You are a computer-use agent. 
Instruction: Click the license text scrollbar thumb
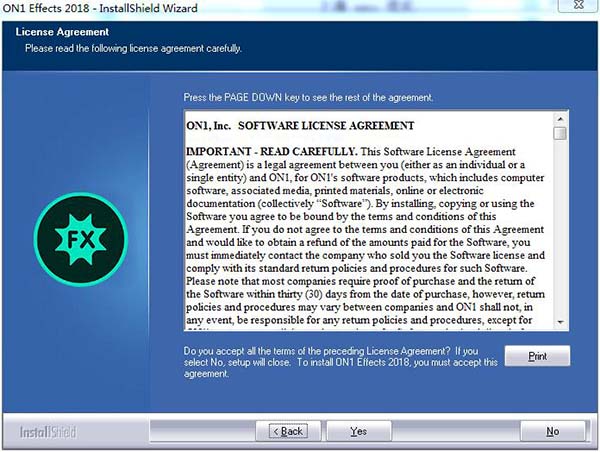tap(560, 134)
